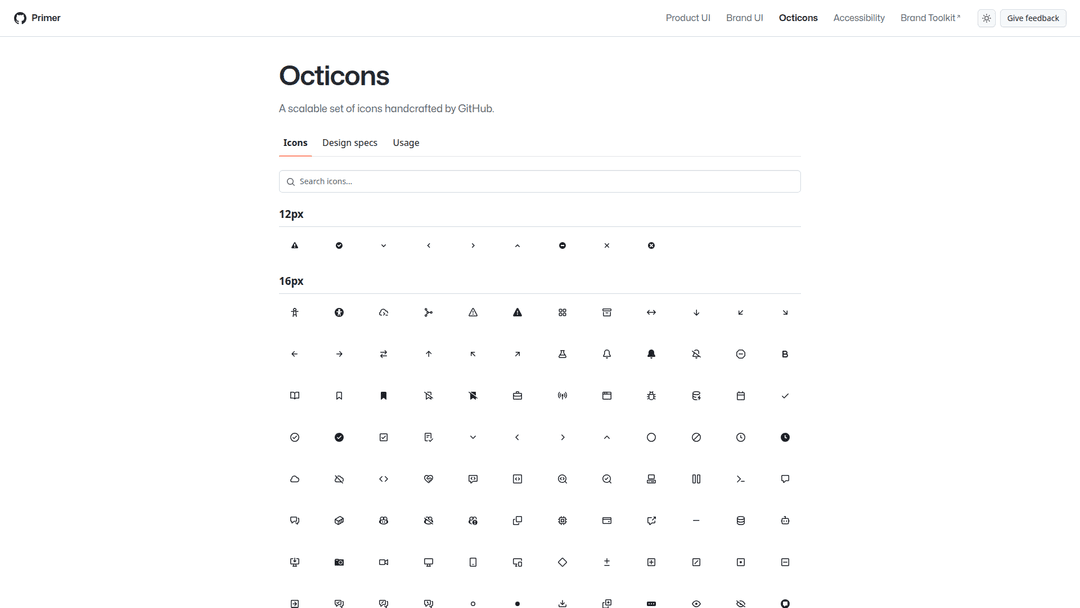This screenshot has height=608, width=1080.
Task: Click the briefcase icon
Action: [x=517, y=396]
